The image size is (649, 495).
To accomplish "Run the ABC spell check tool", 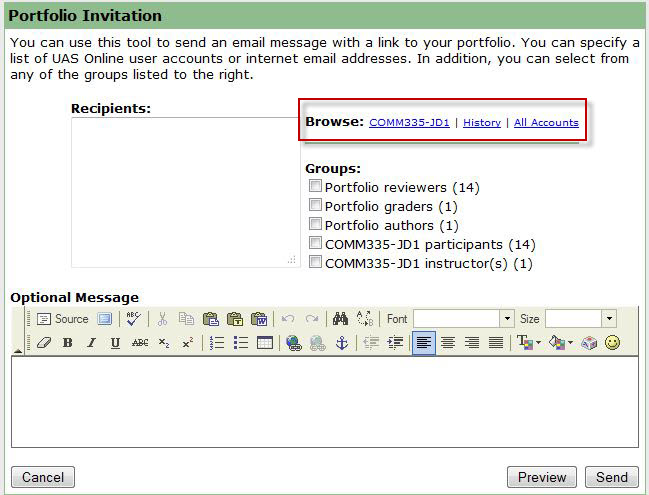I will pos(134,319).
